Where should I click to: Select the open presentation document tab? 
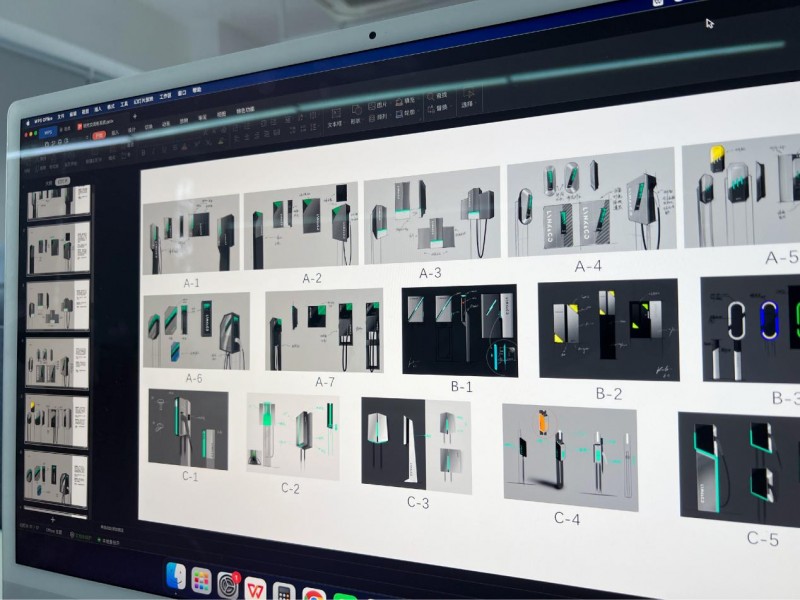point(96,124)
